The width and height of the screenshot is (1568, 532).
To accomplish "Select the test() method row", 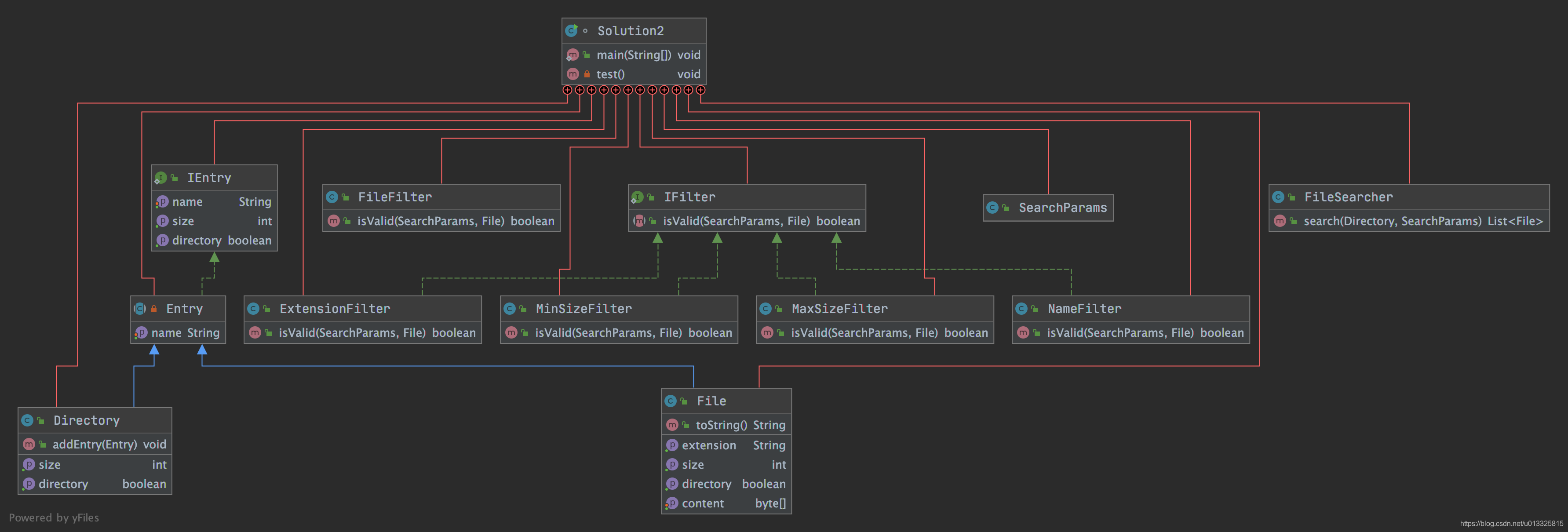I will click(x=633, y=74).
